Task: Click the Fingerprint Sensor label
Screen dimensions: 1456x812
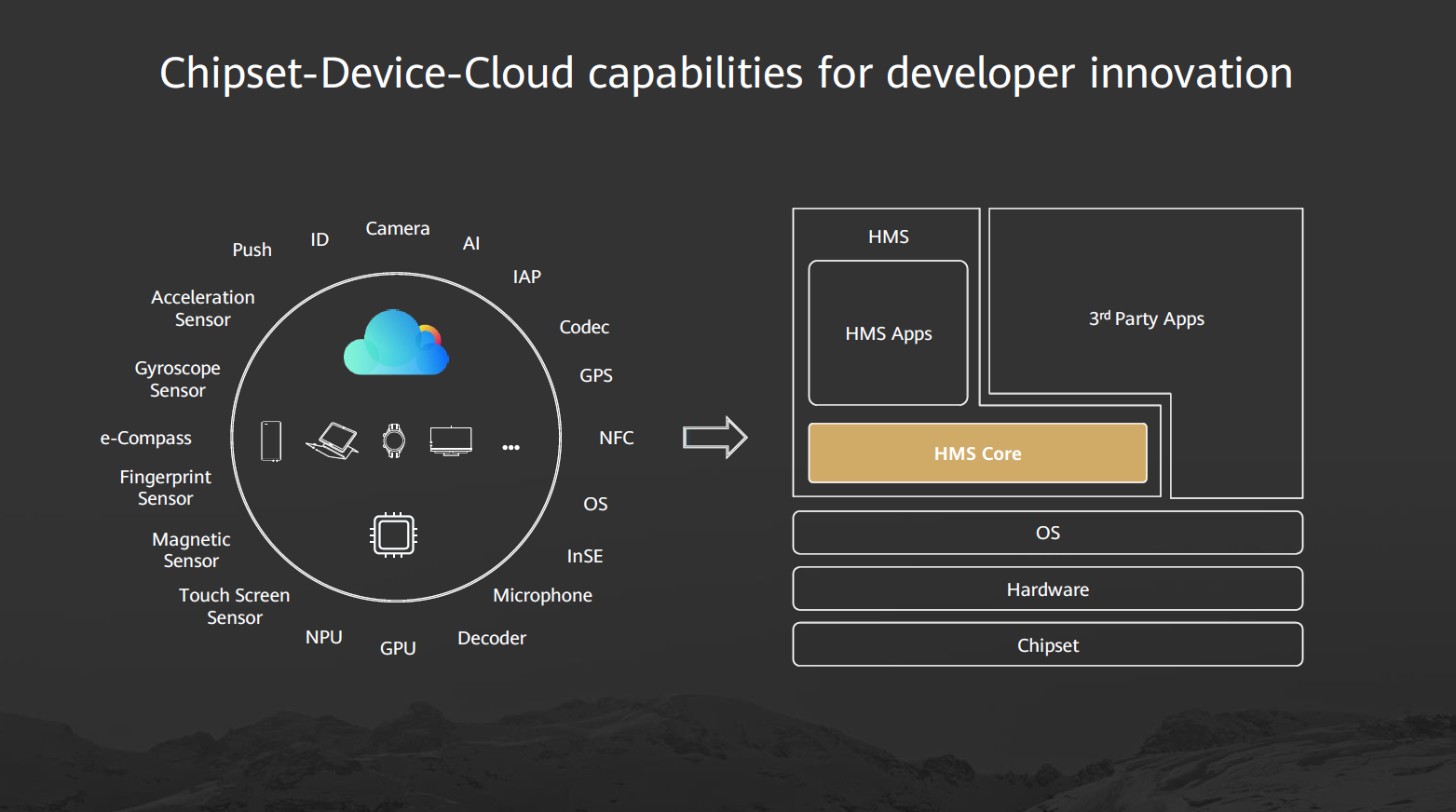Action: pyautogui.click(x=166, y=488)
